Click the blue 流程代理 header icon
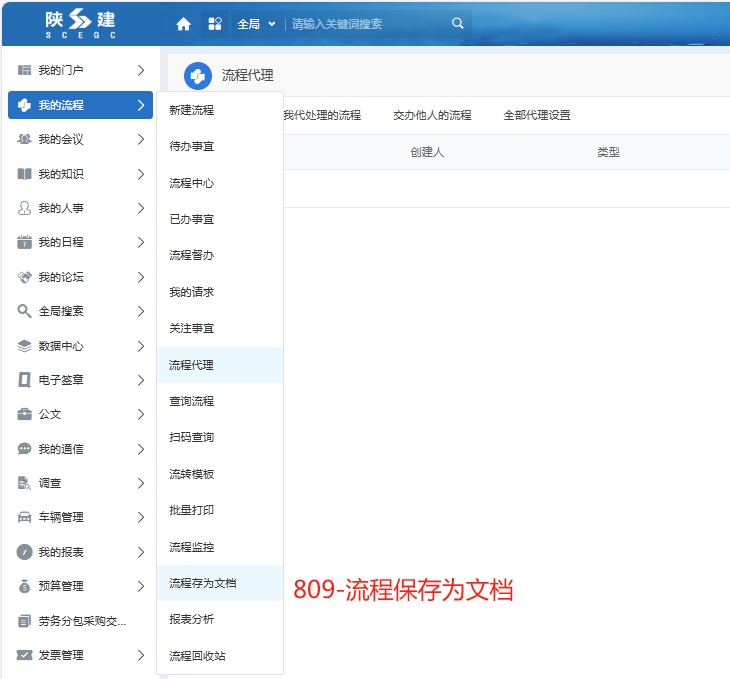 click(x=198, y=75)
